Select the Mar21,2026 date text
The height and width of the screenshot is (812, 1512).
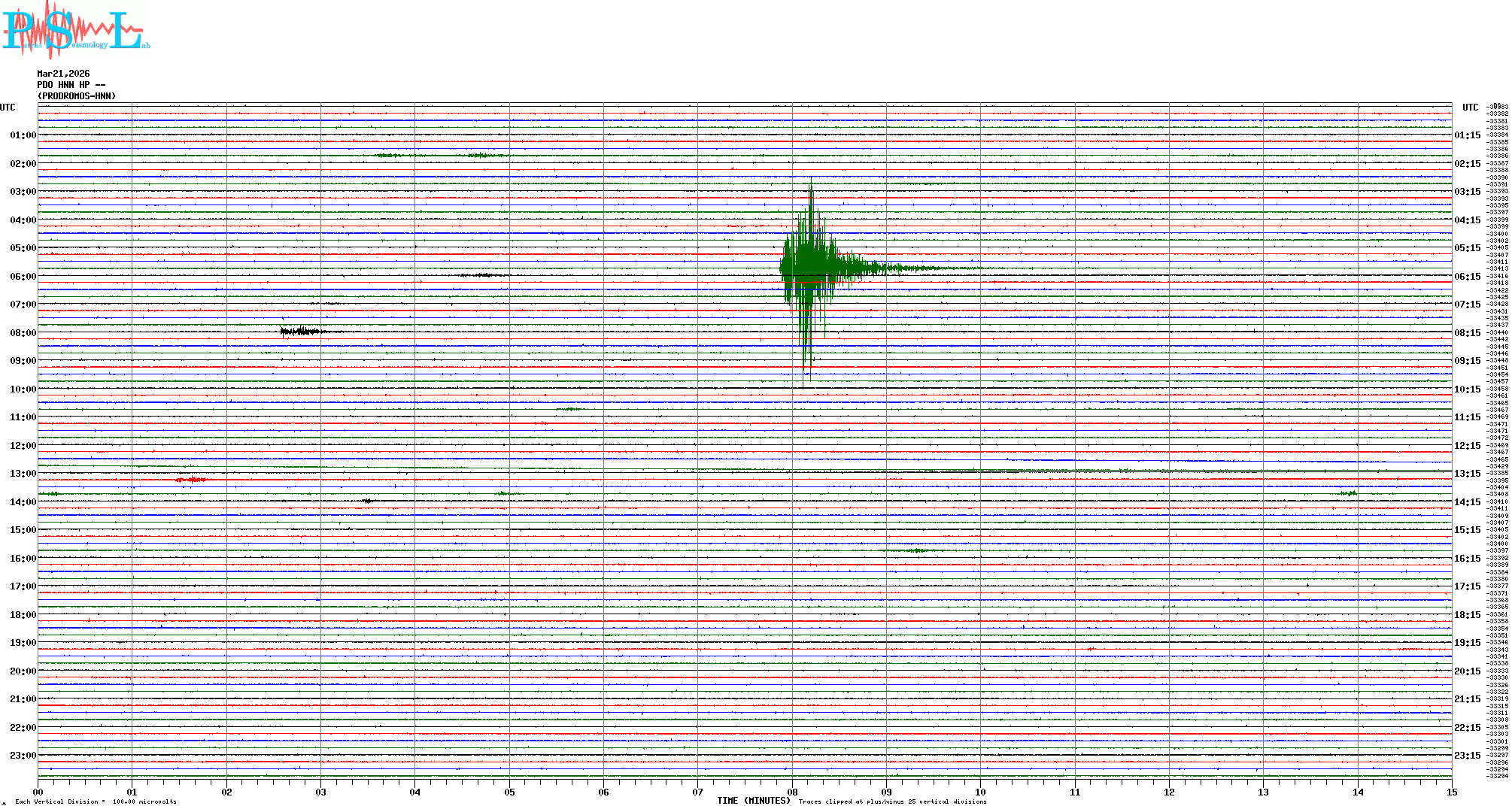(63, 74)
